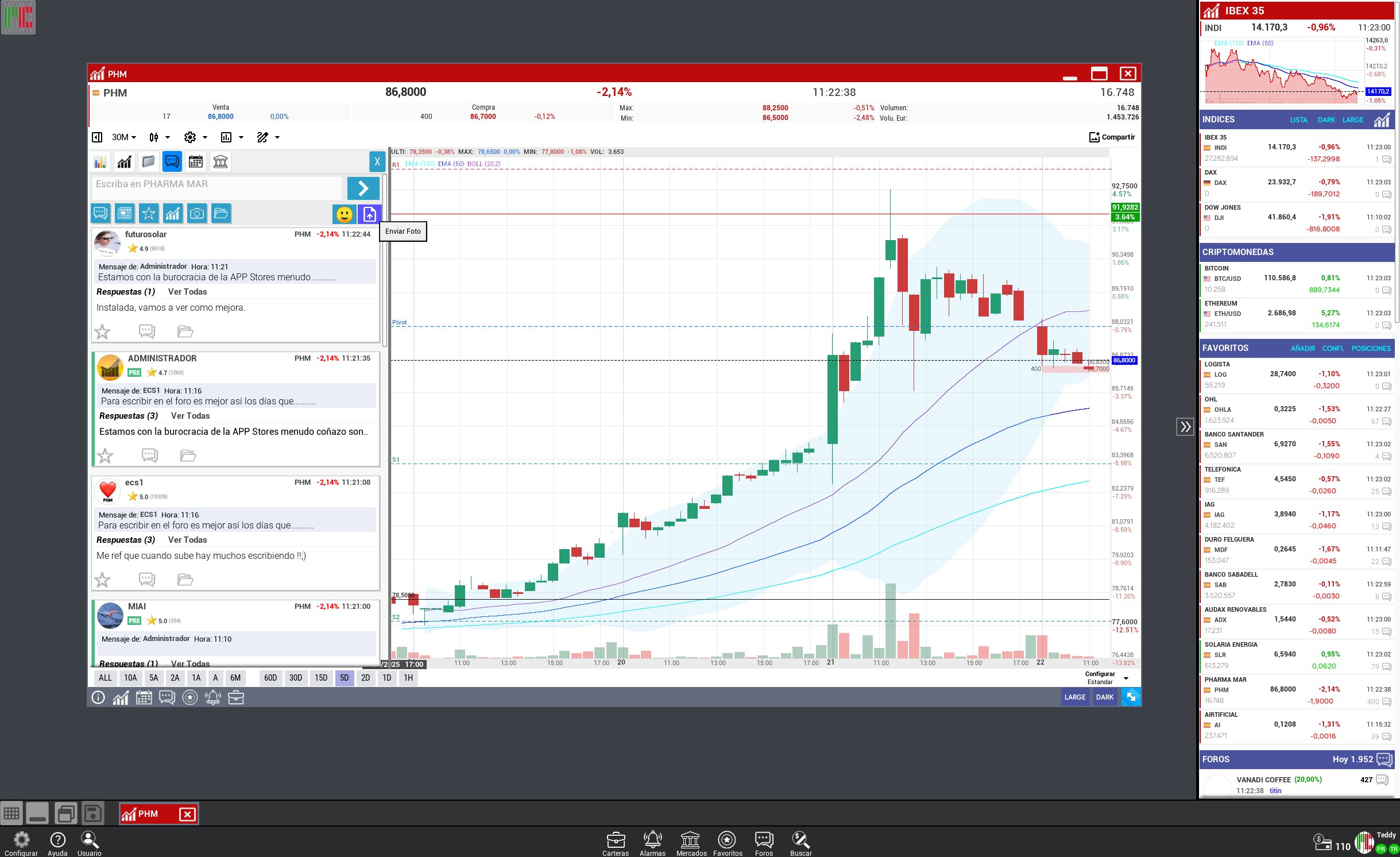This screenshot has width=1400, height=857.
Task: Select the 60D range button
Action: tap(270, 678)
